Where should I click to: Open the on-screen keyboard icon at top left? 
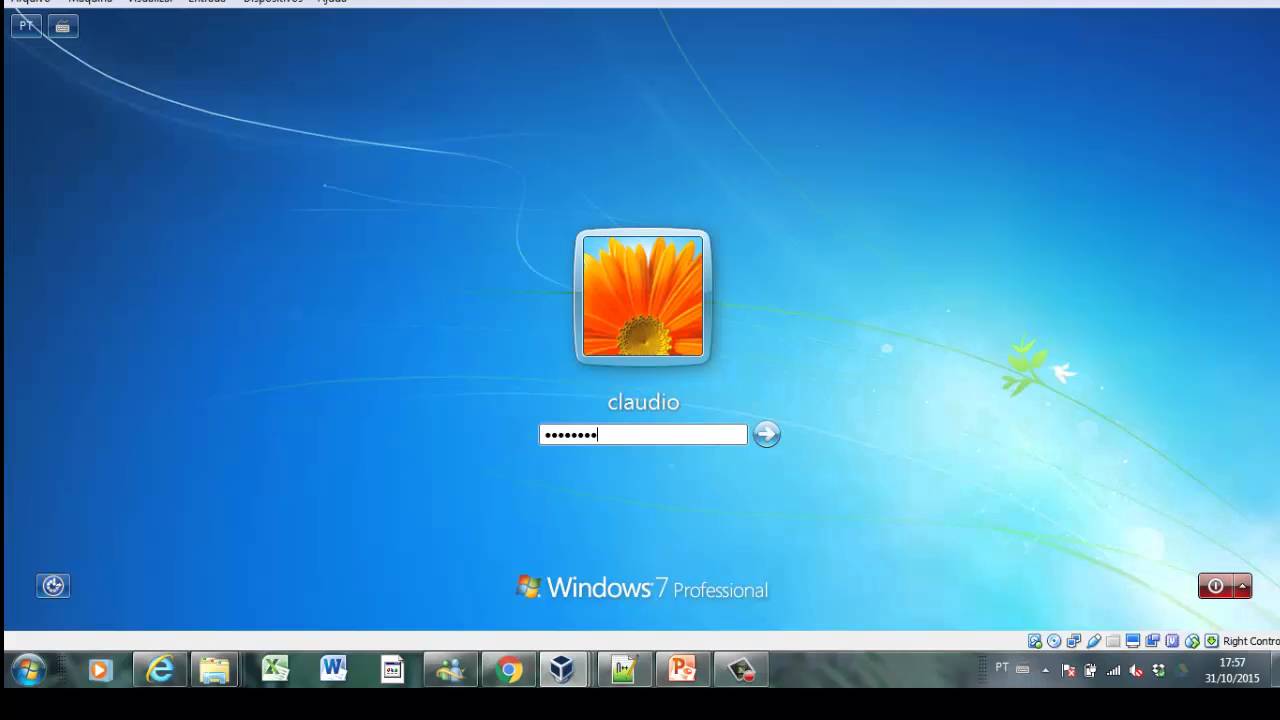click(x=62, y=26)
